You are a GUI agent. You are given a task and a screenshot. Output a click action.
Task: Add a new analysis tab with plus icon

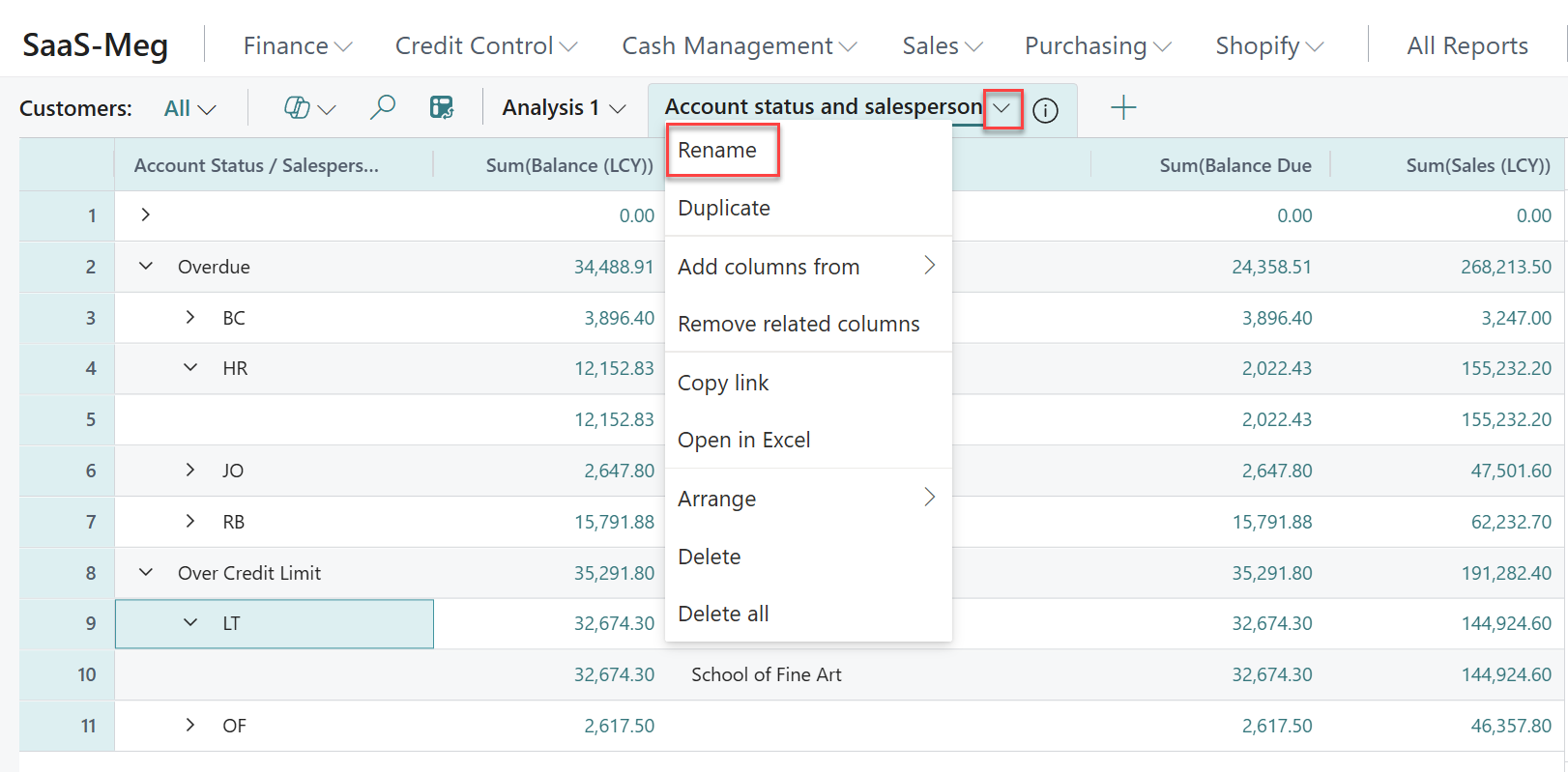(x=1123, y=107)
